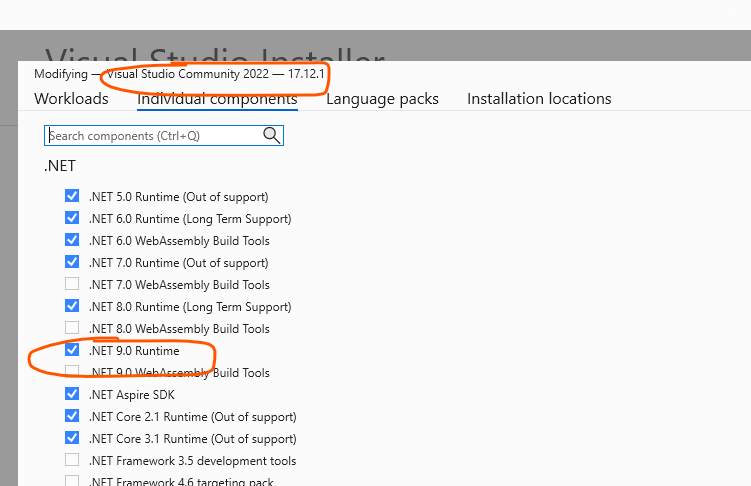The height and width of the screenshot is (486, 751).
Task: Click the .NET section heading
Action: click(x=60, y=166)
